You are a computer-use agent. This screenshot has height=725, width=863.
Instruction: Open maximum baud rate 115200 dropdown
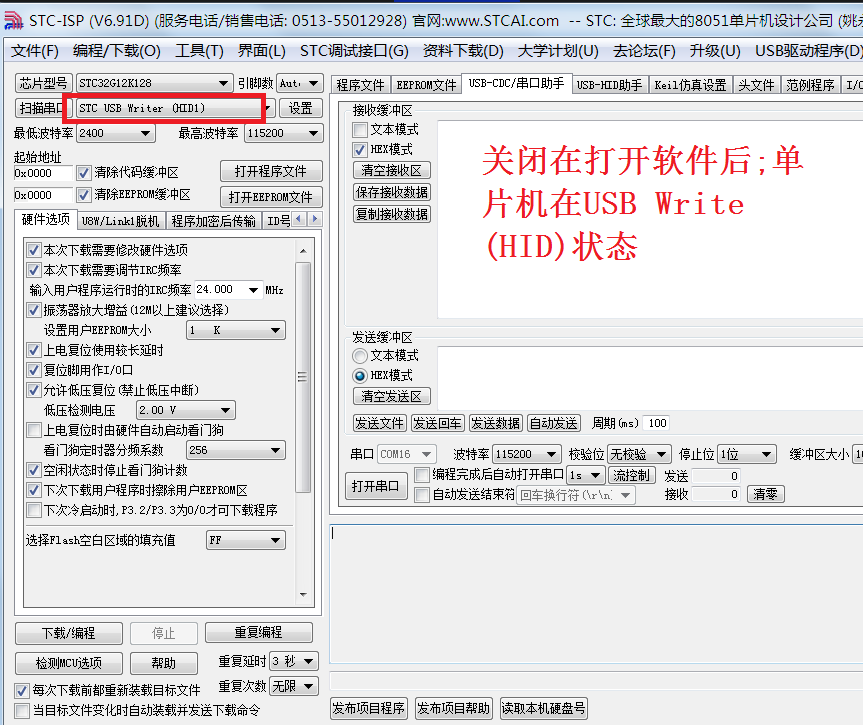point(283,133)
